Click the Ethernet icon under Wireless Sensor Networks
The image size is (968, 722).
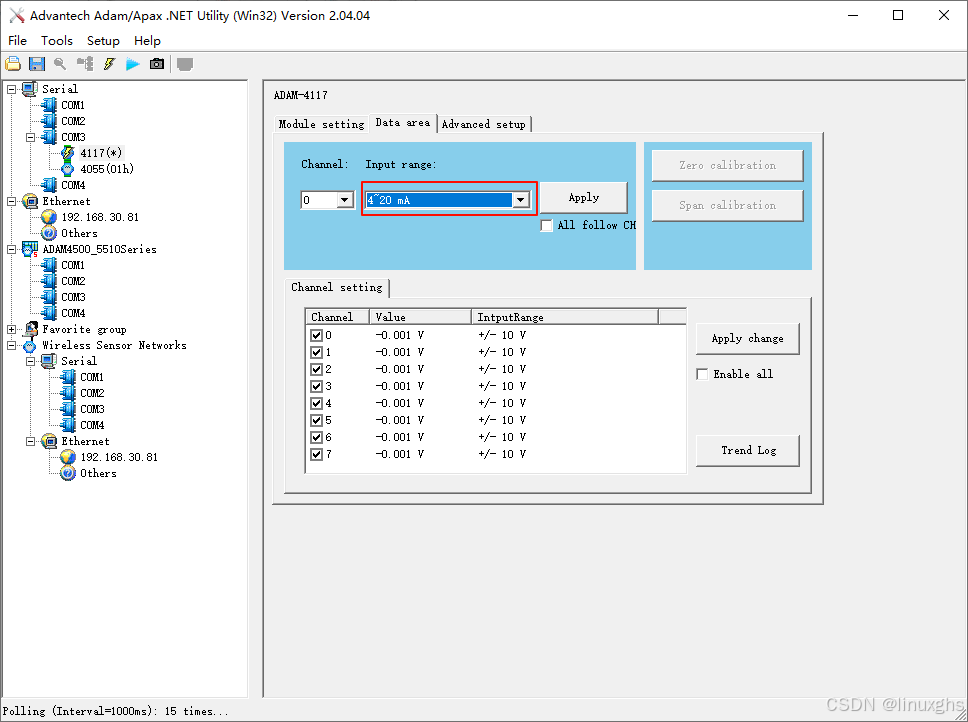coord(49,441)
